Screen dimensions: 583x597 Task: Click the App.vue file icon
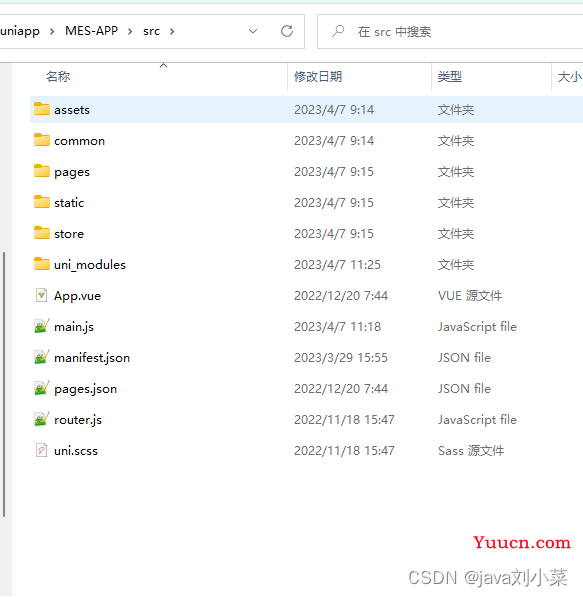41,295
